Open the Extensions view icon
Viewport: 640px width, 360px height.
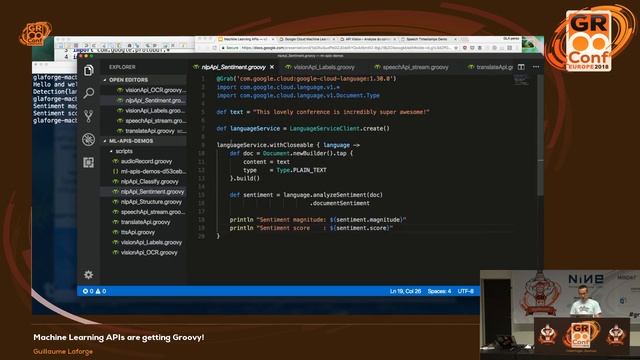pos(89,162)
